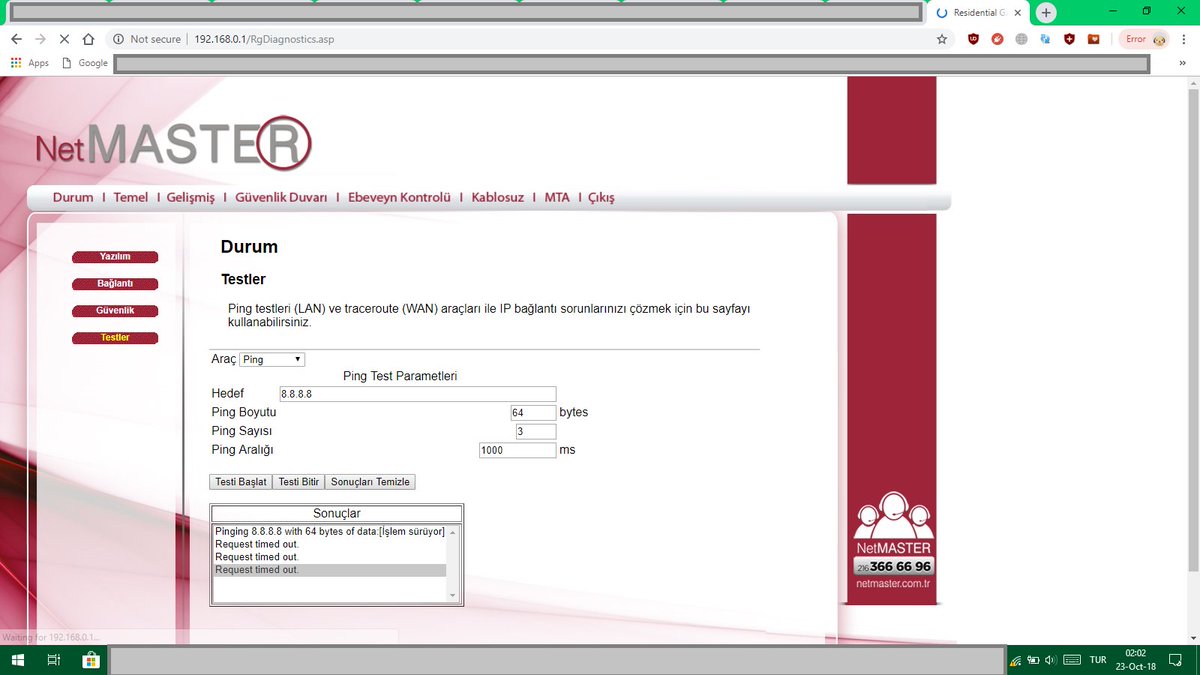Screen dimensions: 1200x675
Task: Click the results list scrollbar down arrow
Action: (x=452, y=595)
